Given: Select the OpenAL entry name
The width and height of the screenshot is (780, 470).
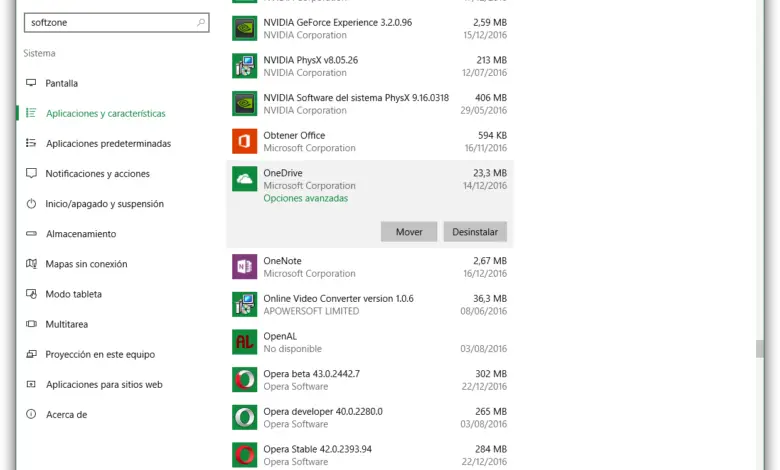Looking at the screenshot, I should pyautogui.click(x=280, y=336).
